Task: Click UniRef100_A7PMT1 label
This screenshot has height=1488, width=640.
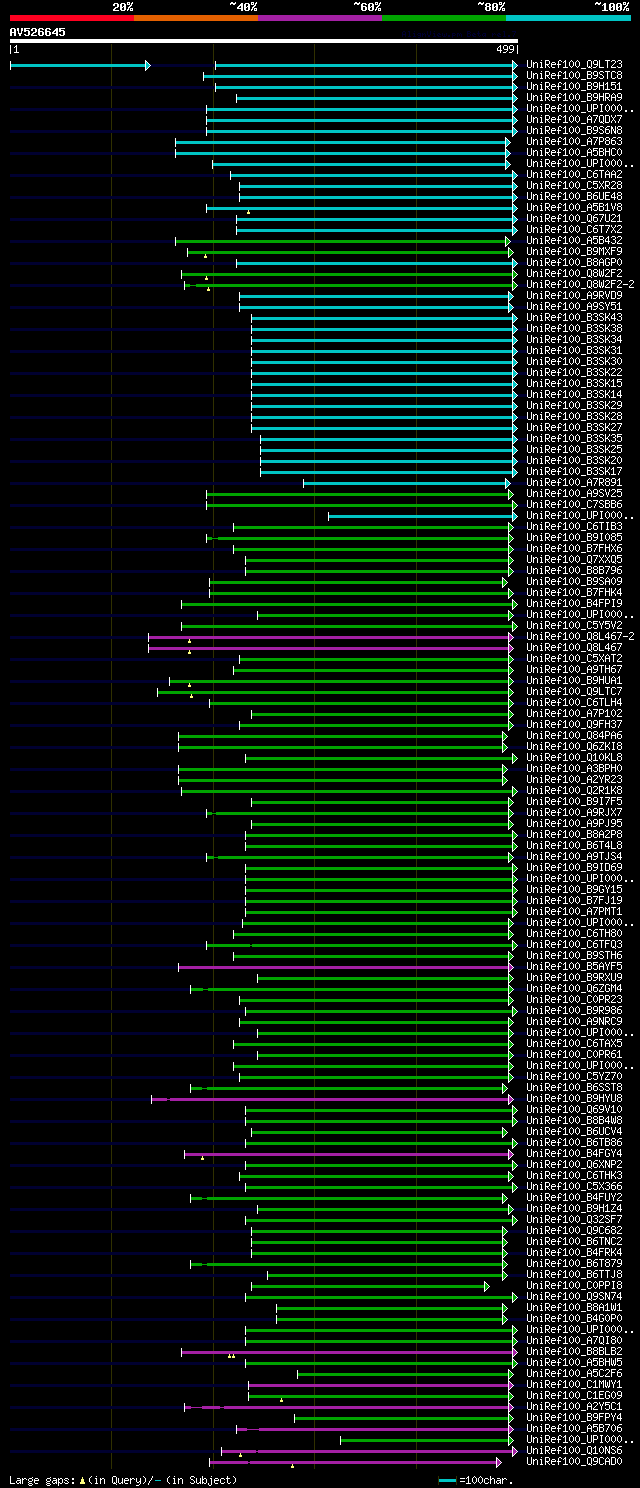Action: pyautogui.click(x=574, y=912)
